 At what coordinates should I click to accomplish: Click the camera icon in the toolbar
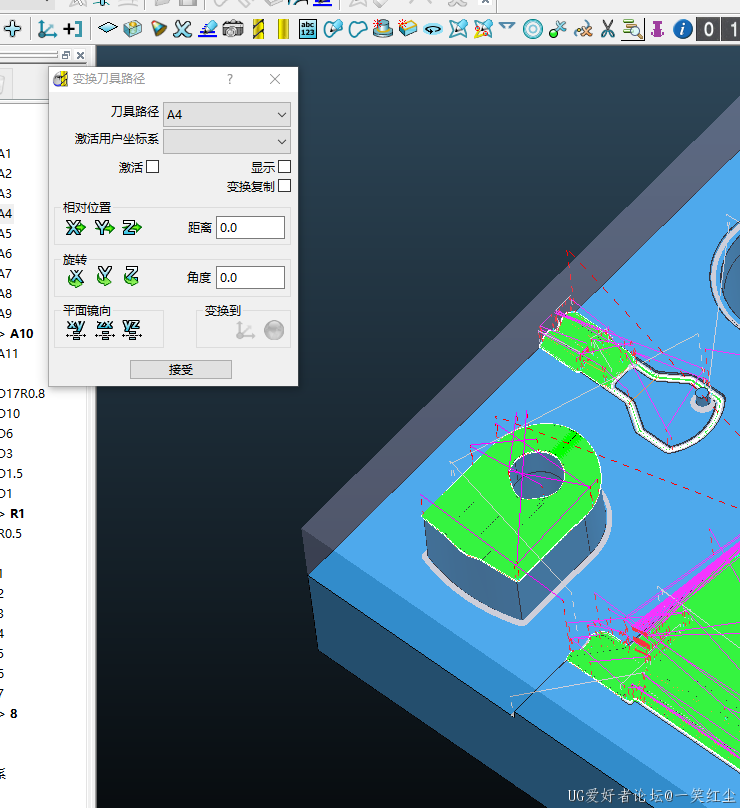pyautogui.click(x=233, y=29)
